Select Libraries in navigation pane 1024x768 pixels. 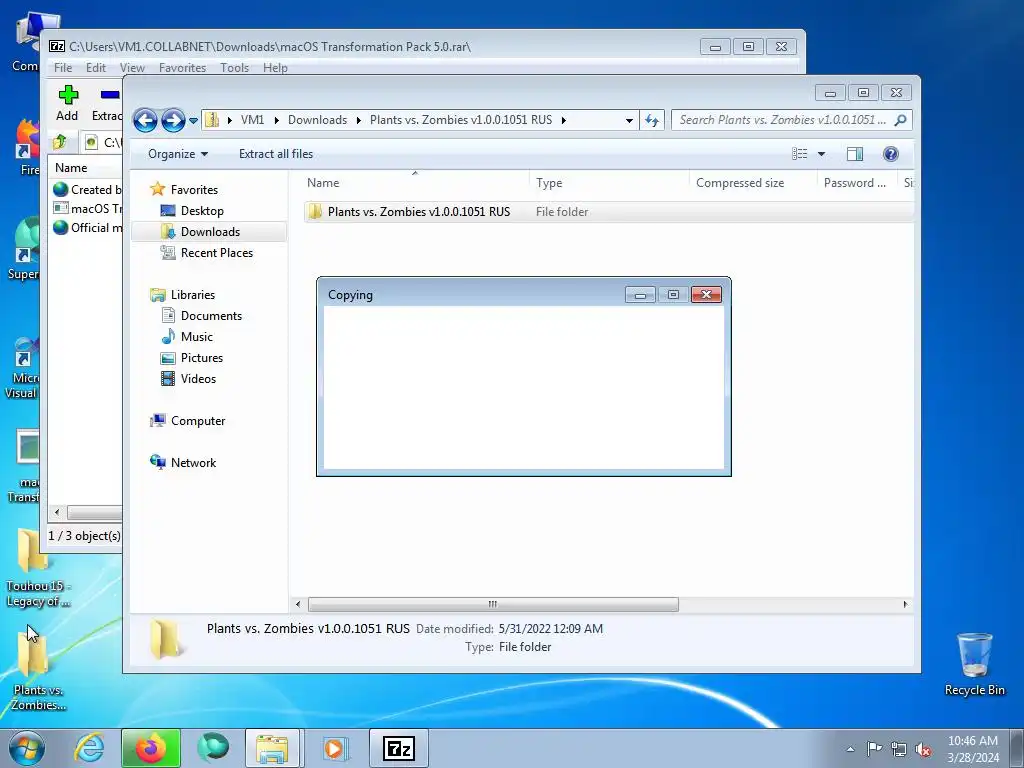point(193,295)
